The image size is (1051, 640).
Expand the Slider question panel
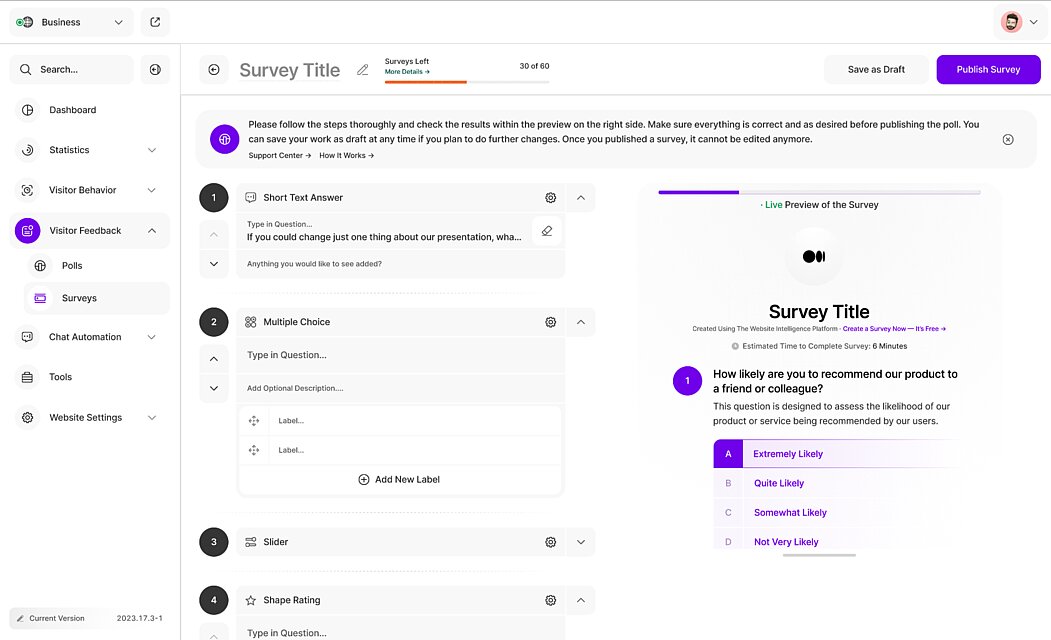point(581,542)
